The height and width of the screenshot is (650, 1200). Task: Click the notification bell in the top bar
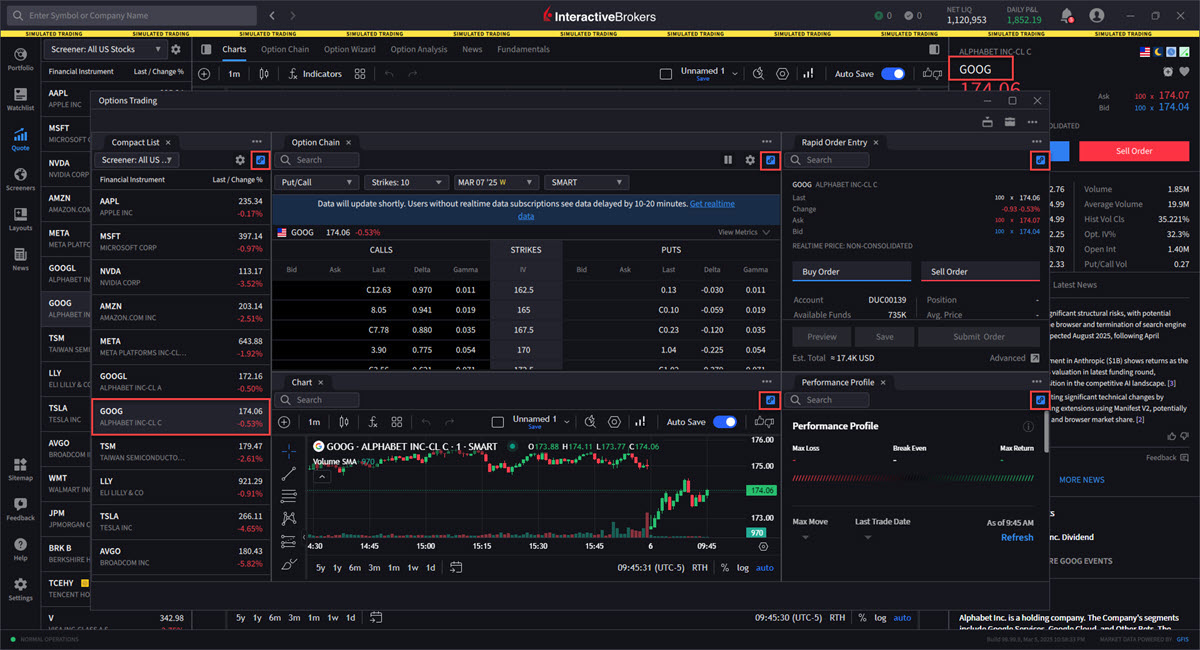click(1067, 16)
